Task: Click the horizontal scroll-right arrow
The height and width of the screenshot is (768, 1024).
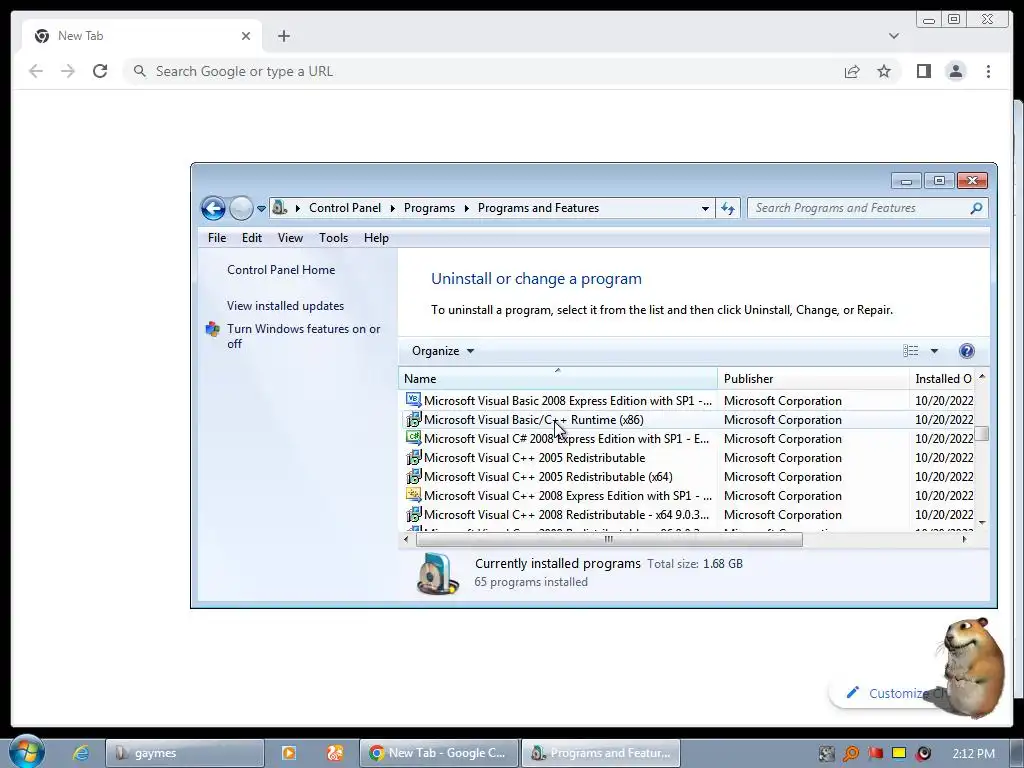Action: [x=965, y=539]
